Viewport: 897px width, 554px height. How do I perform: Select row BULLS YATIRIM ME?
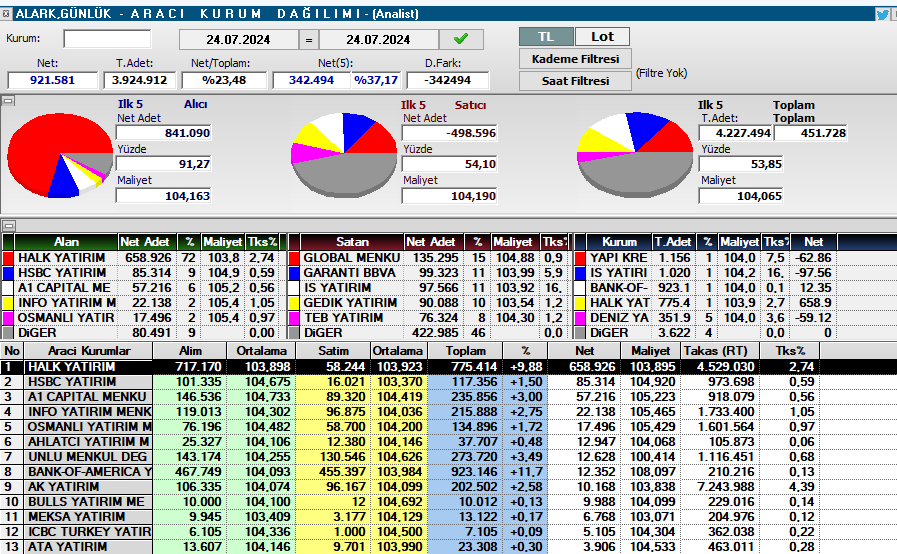coord(448,501)
